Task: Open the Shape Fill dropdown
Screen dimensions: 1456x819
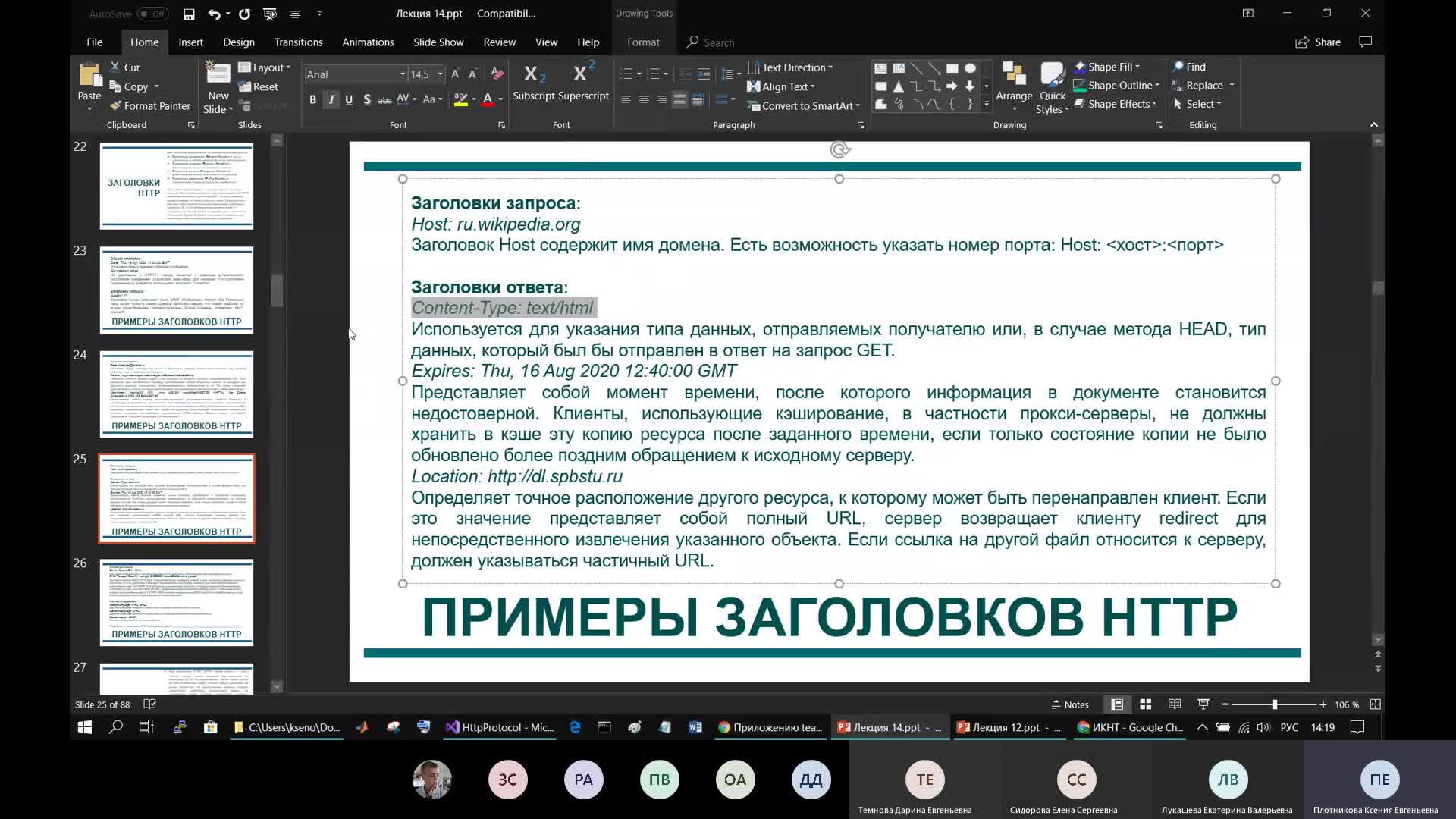Action: (1107, 67)
